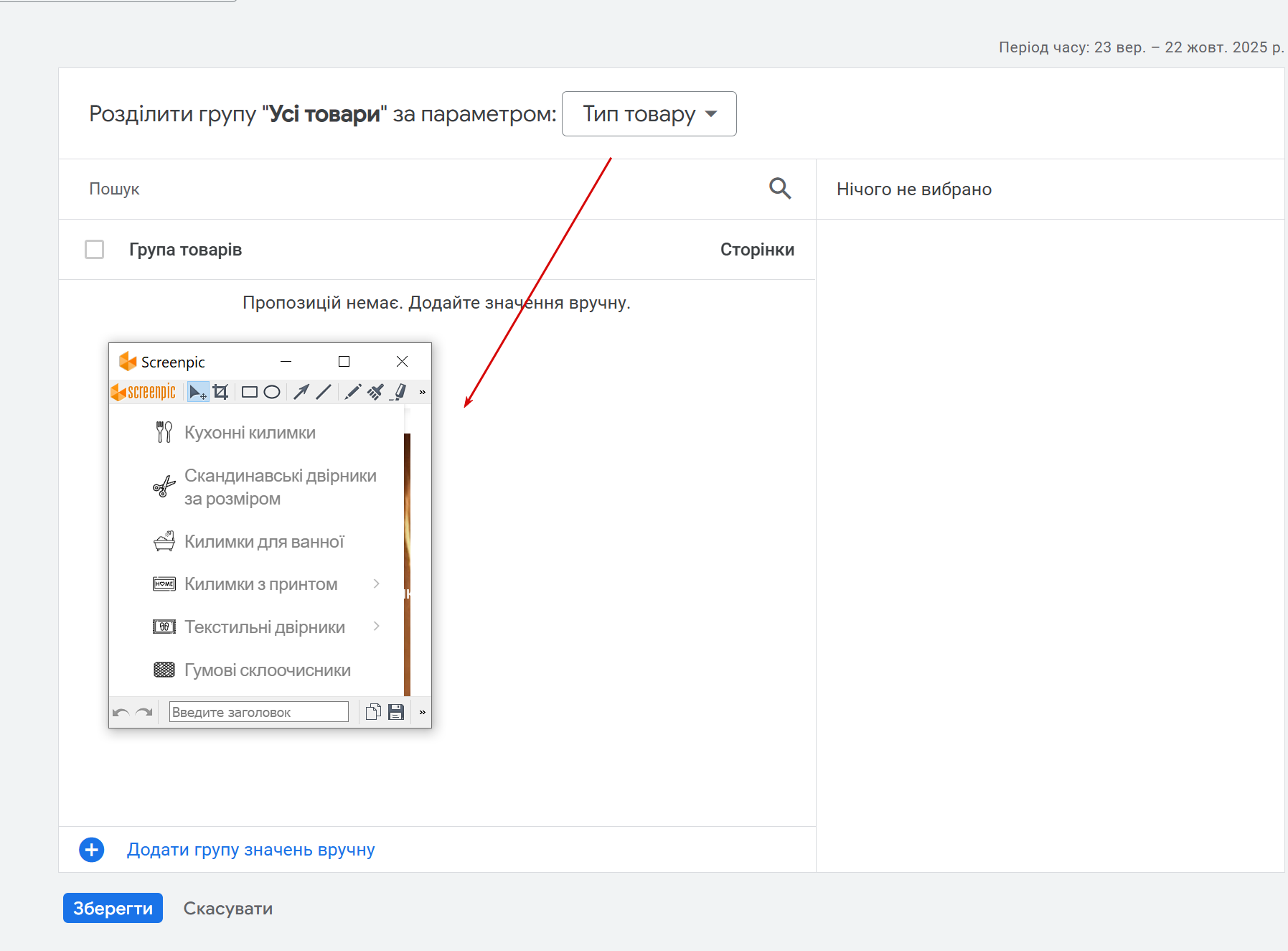Click the orange Screenpic logo in the toolbar
The height and width of the screenshot is (951, 1288).
[144, 392]
